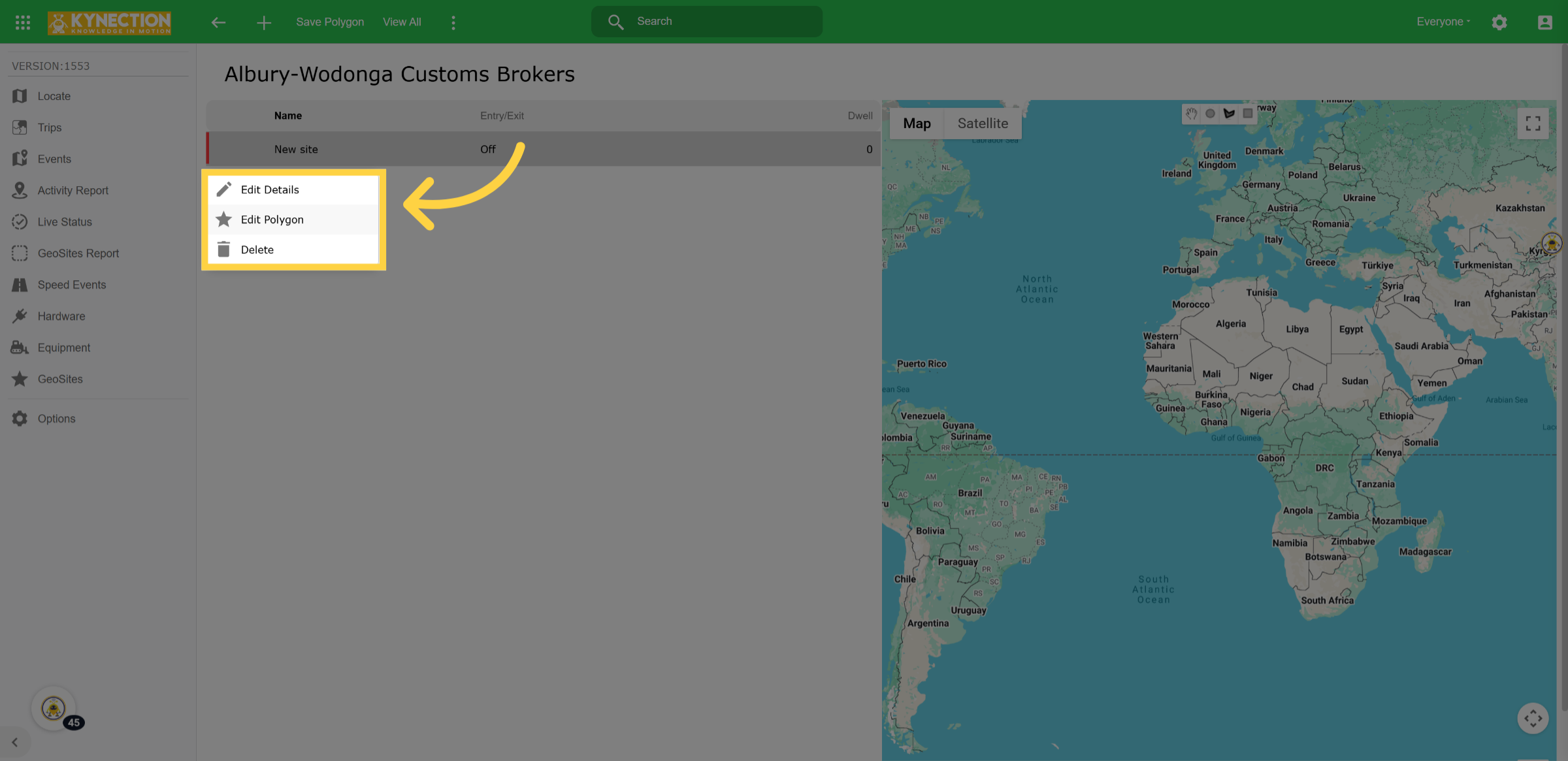Image resolution: width=1568 pixels, height=761 pixels.
Task: Choose Edit Details from context menu
Action: point(293,189)
